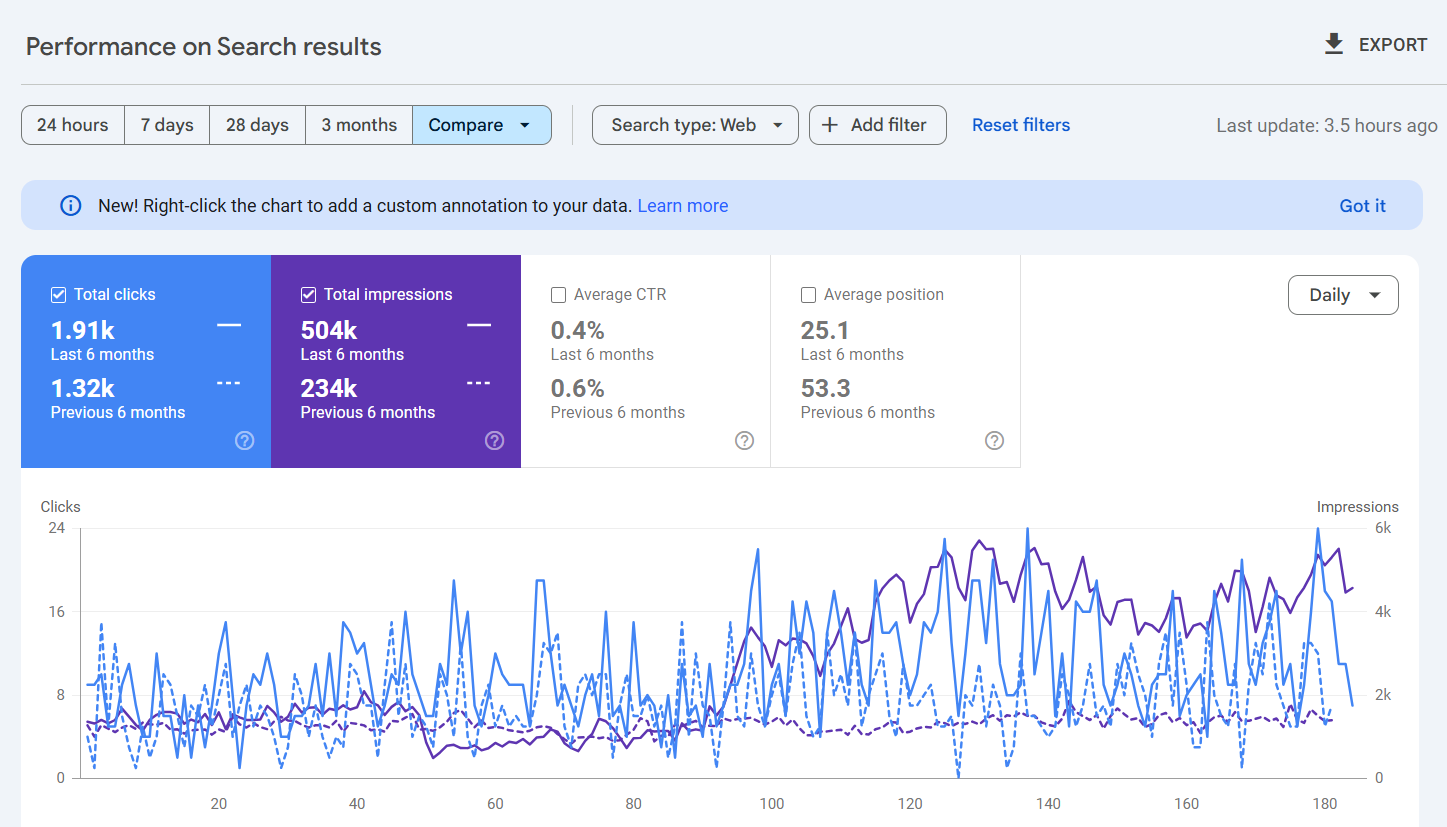Image resolution: width=1447 pixels, height=827 pixels.
Task: Open the Search type dropdown
Action: [694, 124]
